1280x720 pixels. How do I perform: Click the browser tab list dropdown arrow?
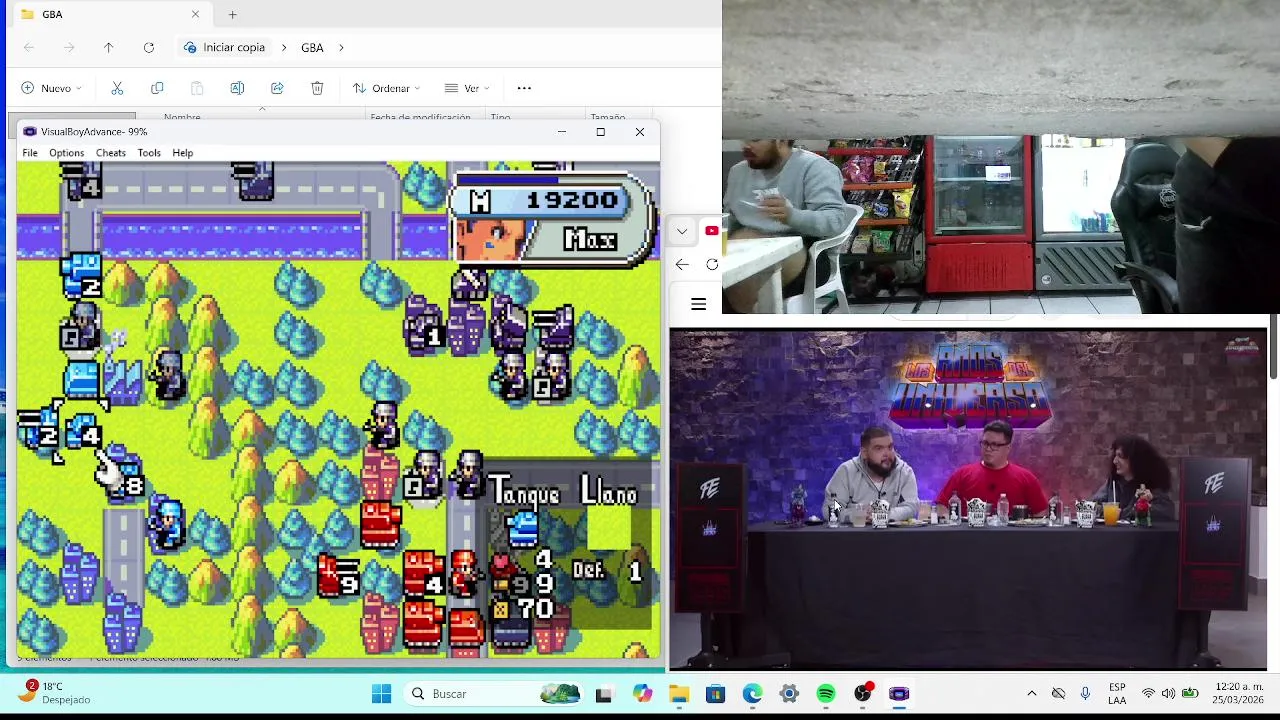point(682,231)
